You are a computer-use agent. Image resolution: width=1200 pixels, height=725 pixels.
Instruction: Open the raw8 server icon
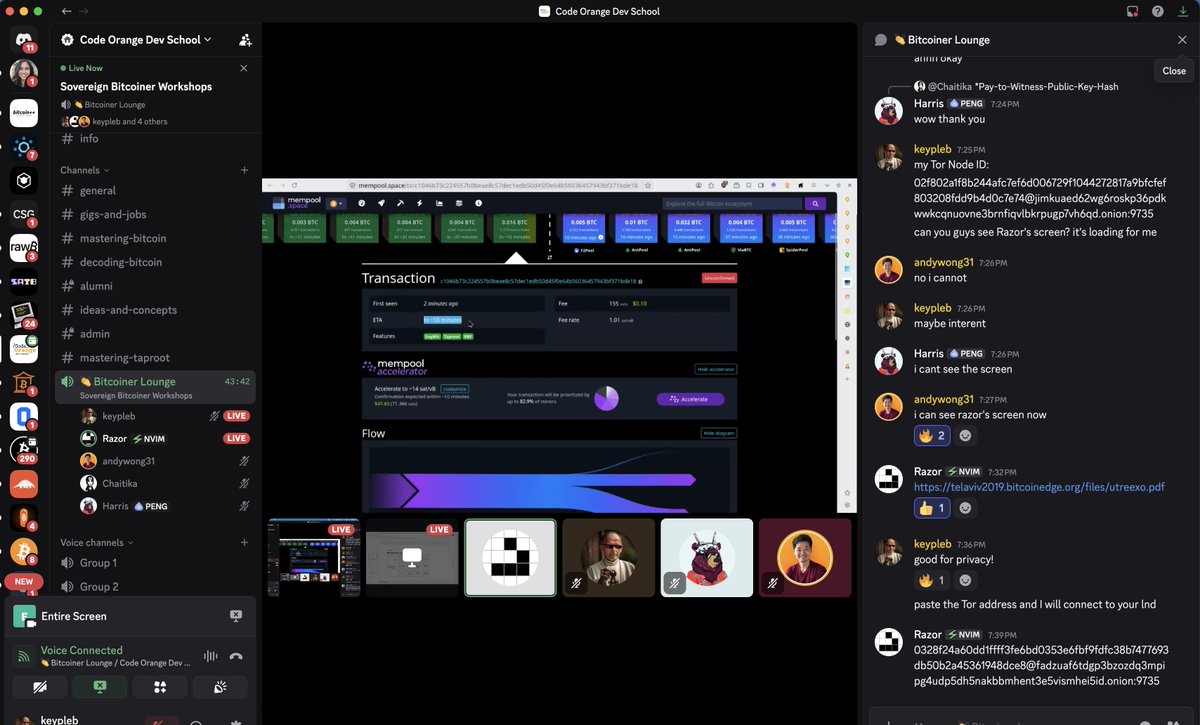pyautogui.click(x=24, y=248)
